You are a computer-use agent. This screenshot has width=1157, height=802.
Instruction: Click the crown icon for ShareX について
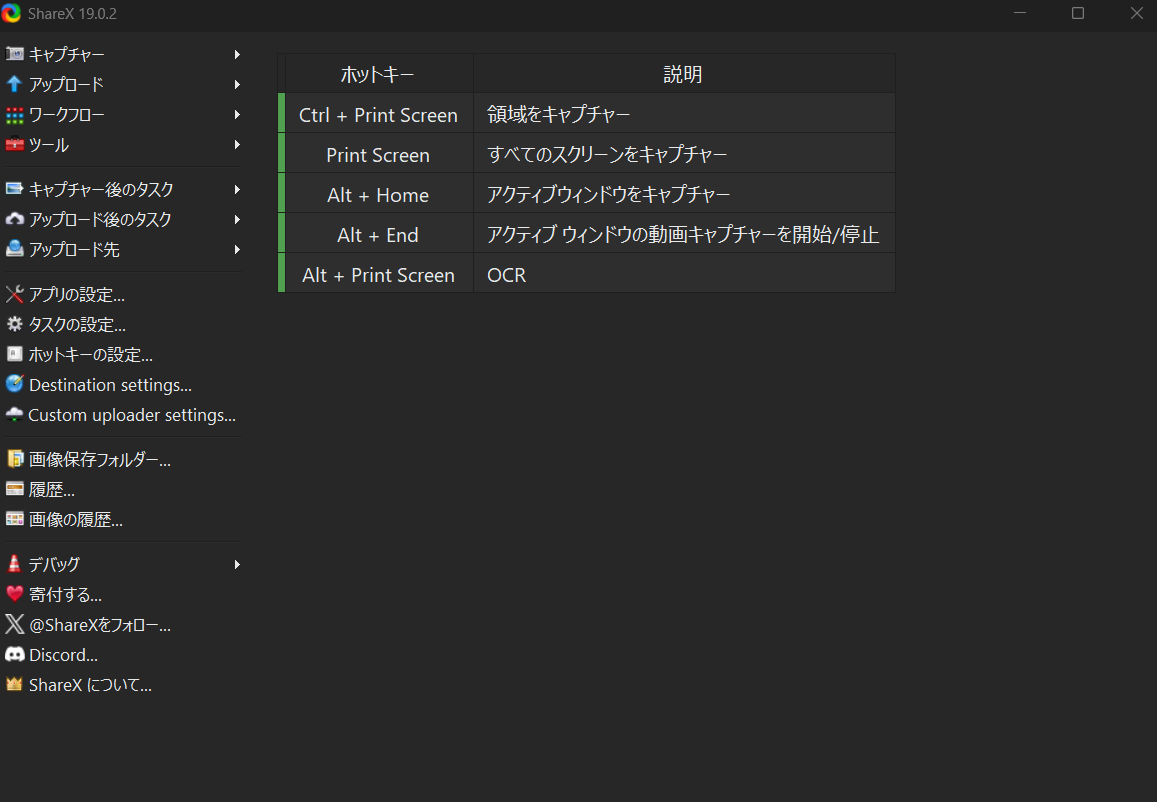click(14, 685)
